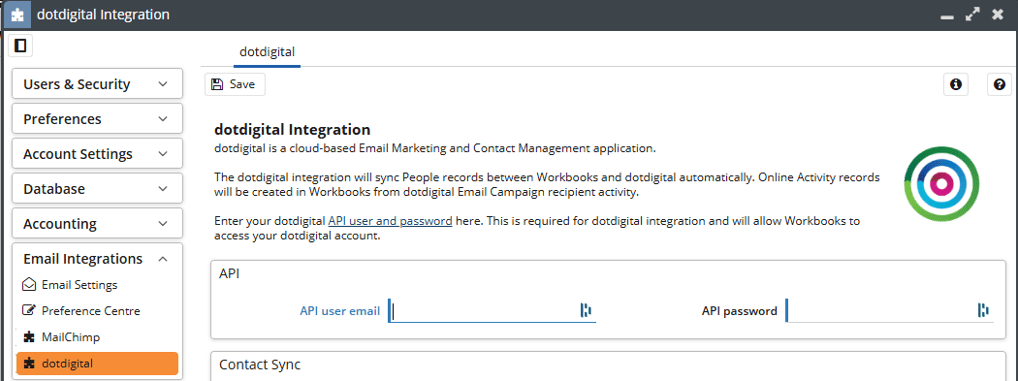
Task: Click the dotdigital circular logo
Action: tap(941, 184)
